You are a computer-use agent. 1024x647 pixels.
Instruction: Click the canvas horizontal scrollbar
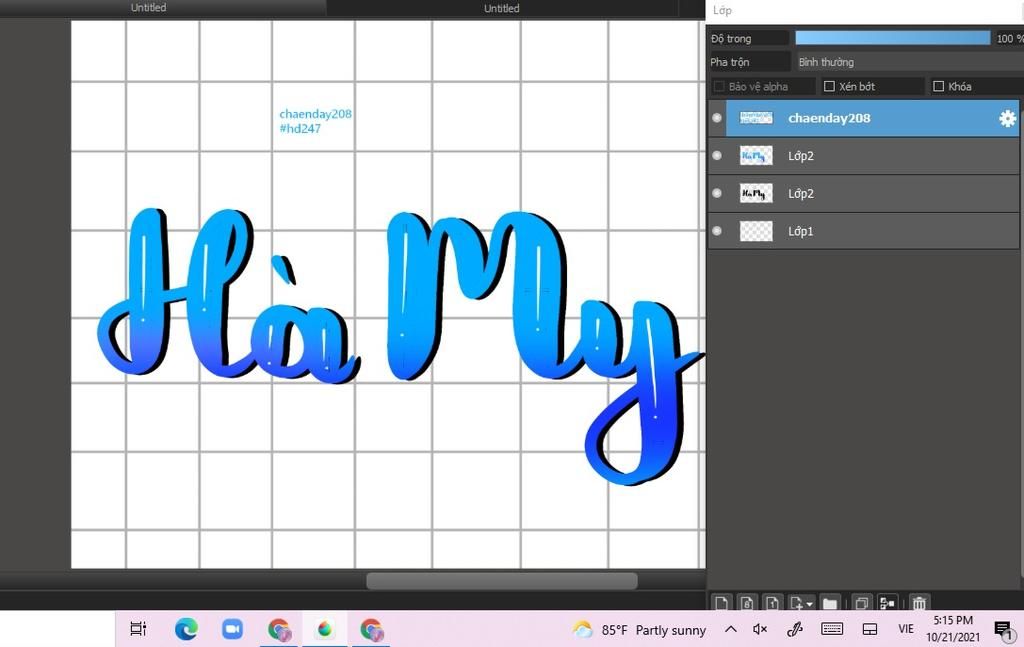(x=502, y=580)
